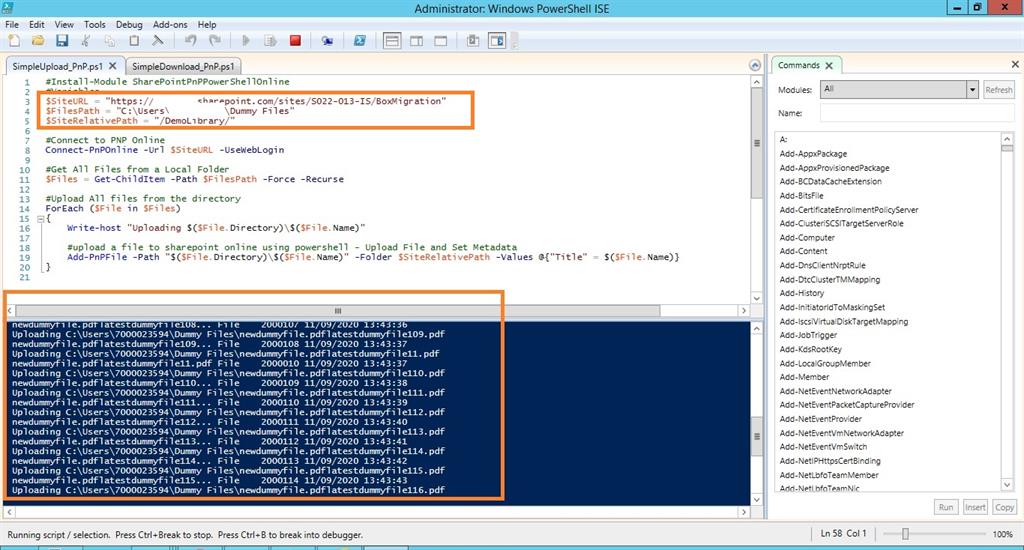Select Add-BitsFile in the commands list

(x=801, y=195)
